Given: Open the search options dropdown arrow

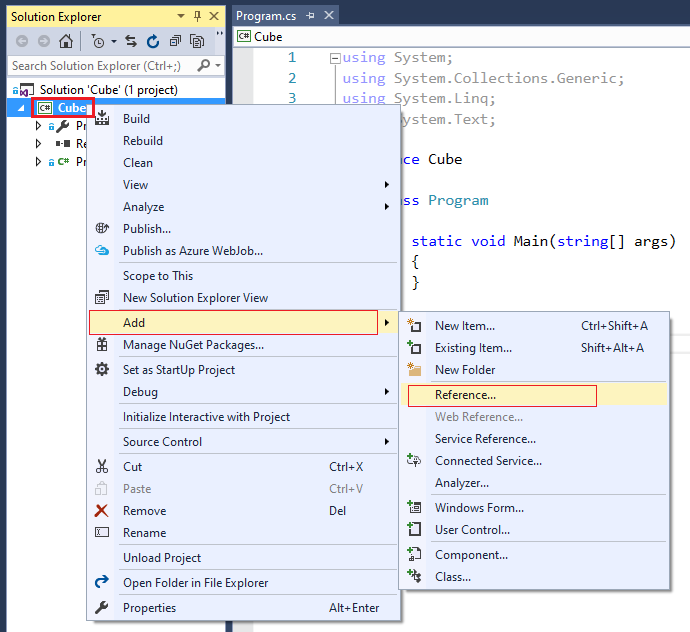Looking at the screenshot, I should tap(218, 66).
